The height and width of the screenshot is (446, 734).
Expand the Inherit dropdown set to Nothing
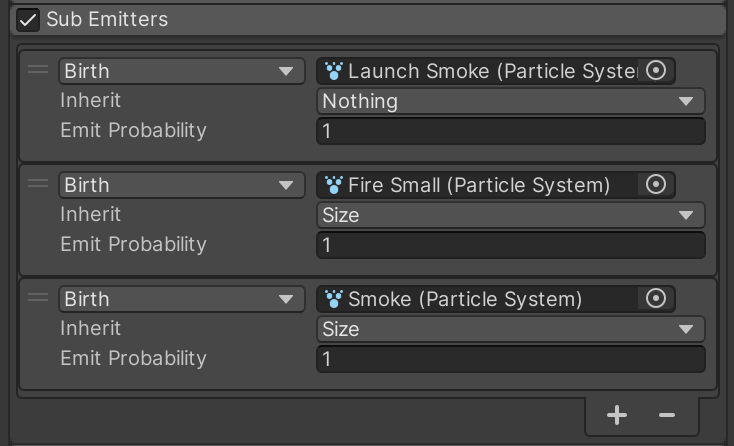click(510, 101)
